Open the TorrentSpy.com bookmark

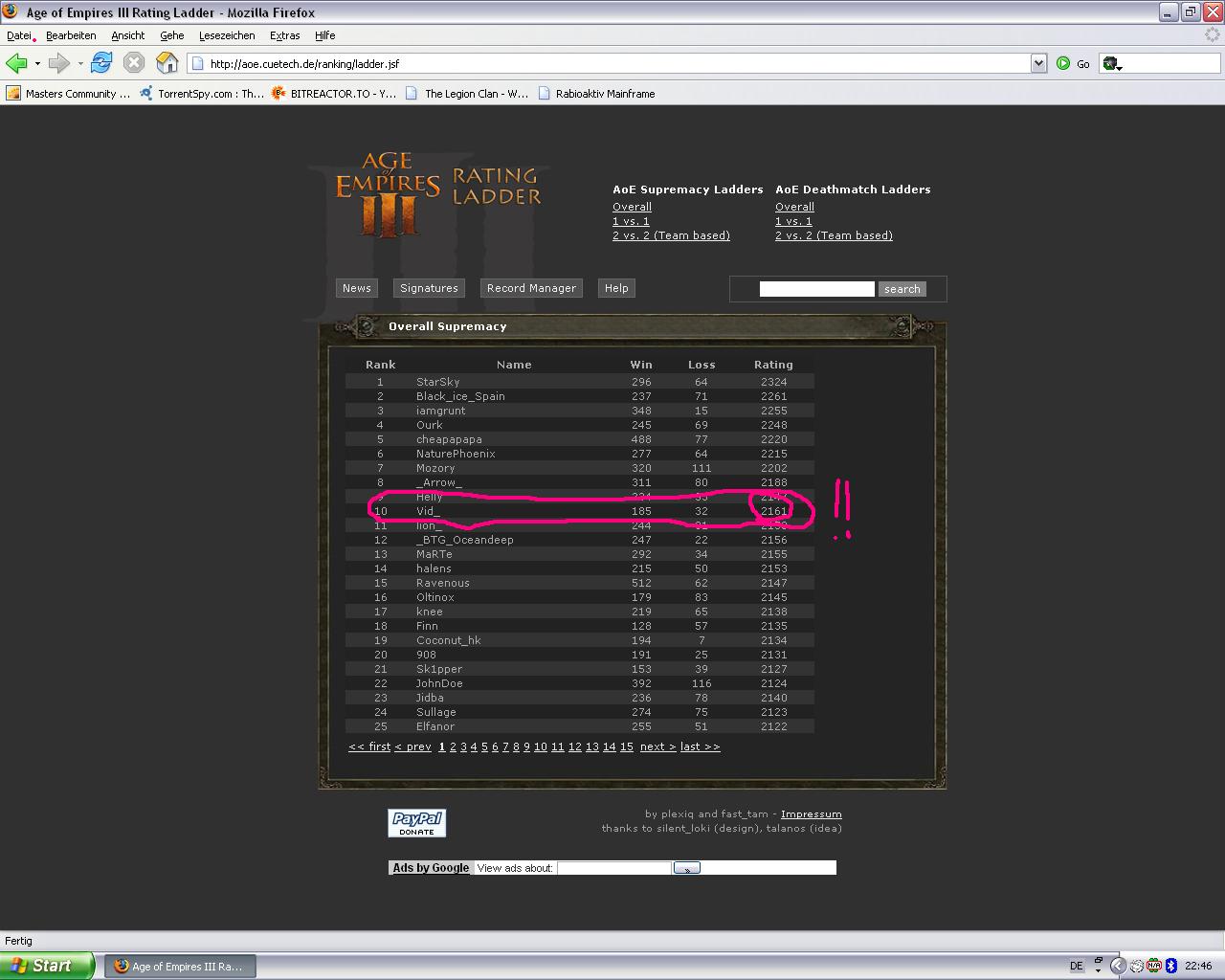[x=202, y=94]
